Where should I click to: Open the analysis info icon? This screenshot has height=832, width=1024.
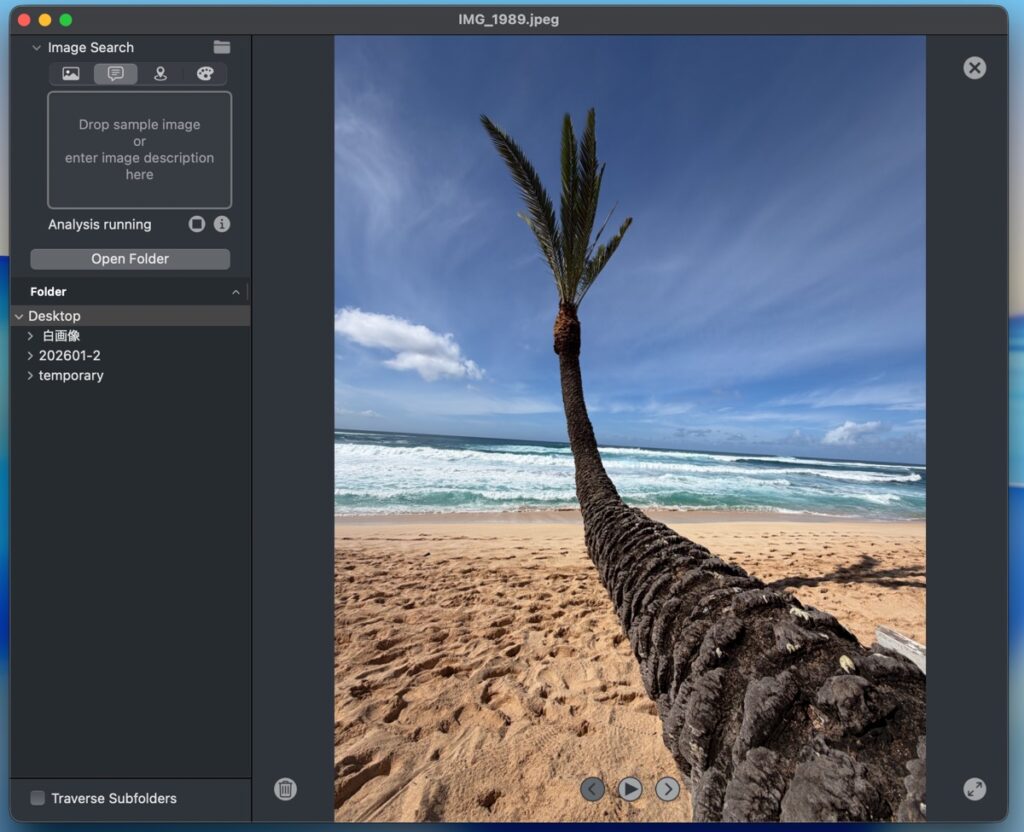[222, 224]
